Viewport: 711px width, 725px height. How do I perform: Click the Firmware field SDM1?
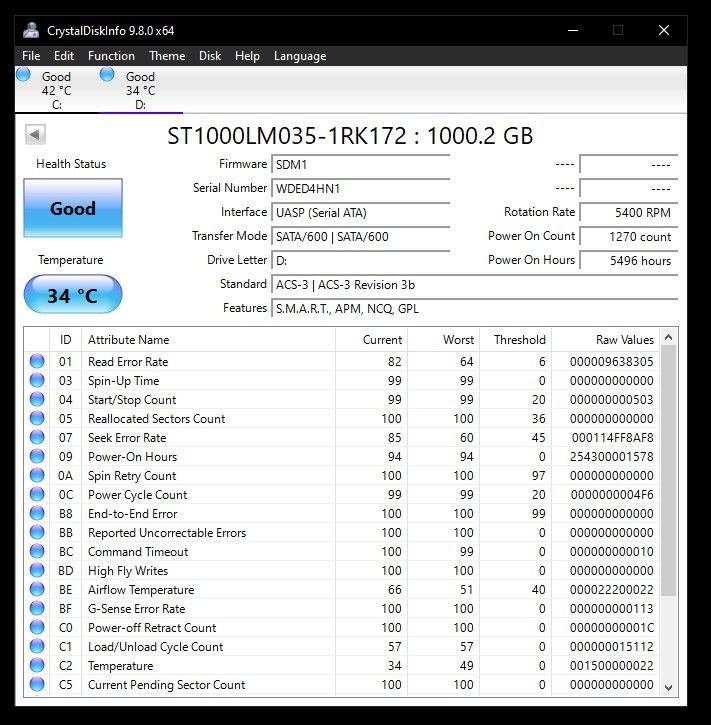click(x=361, y=165)
